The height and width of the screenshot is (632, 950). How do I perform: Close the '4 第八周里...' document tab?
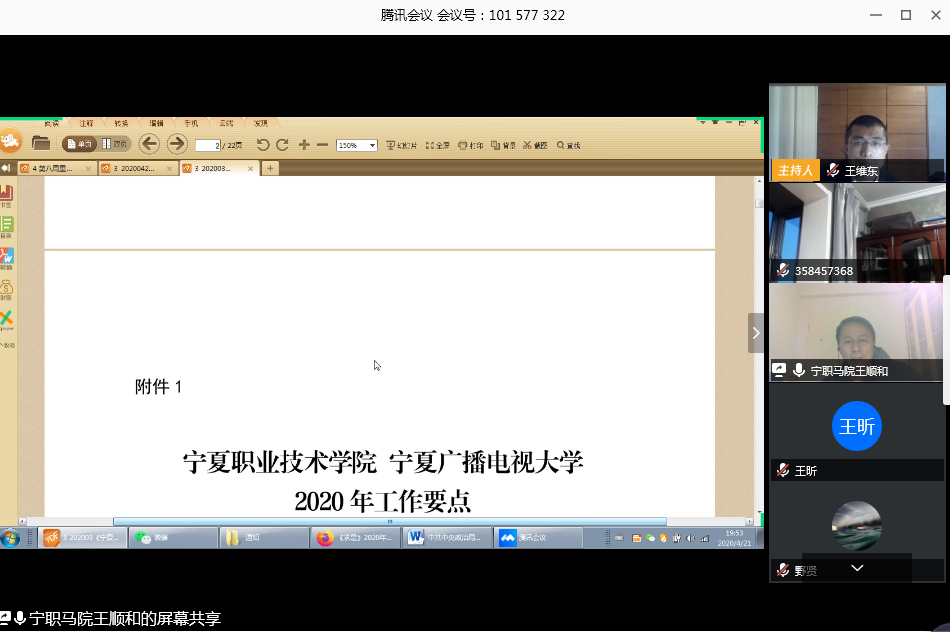[x=88, y=168]
